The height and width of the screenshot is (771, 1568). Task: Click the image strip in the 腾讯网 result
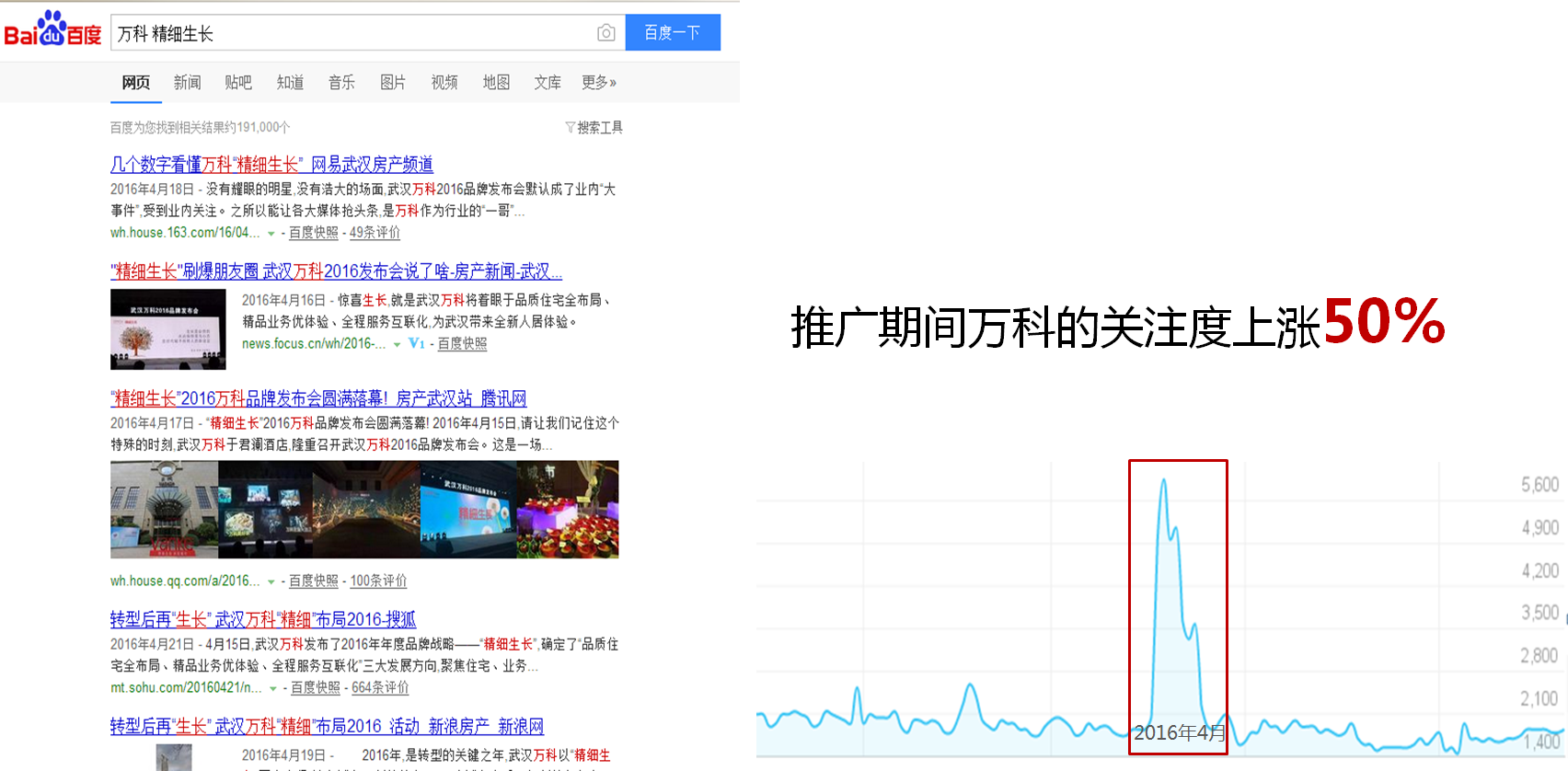(364, 510)
